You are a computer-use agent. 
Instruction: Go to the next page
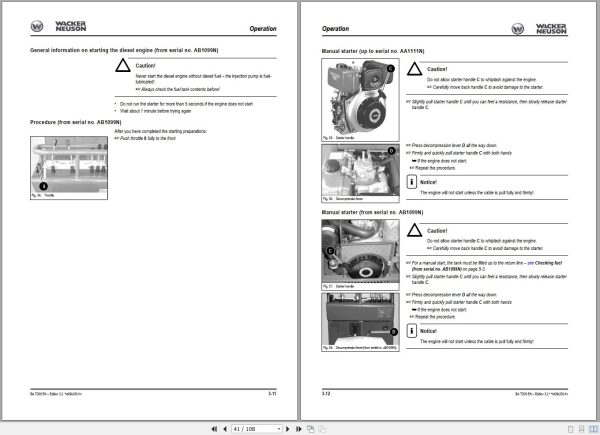[288, 429]
